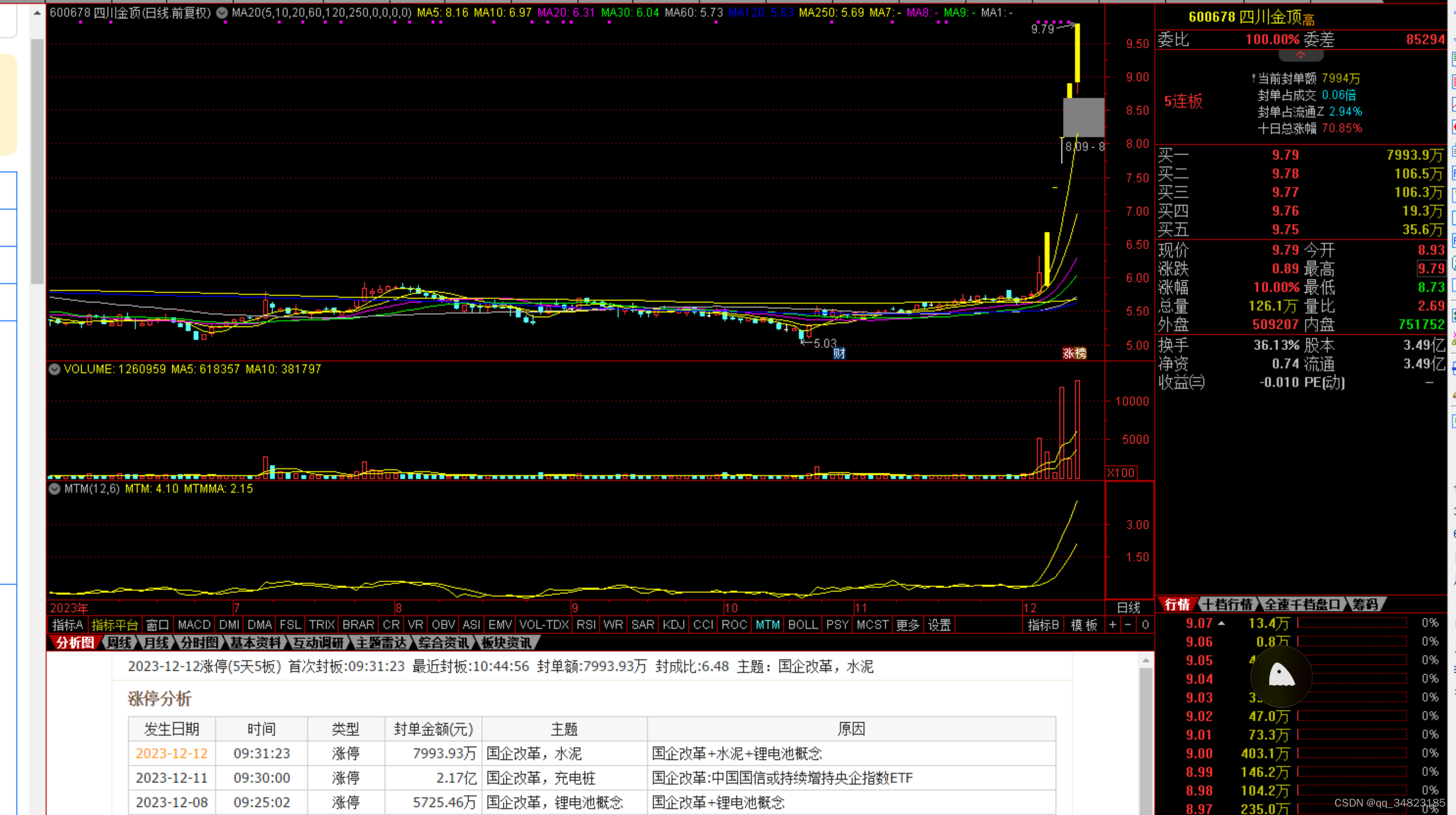
Task: Switch the sub-chart to EMV indicator
Action: click(x=500, y=625)
